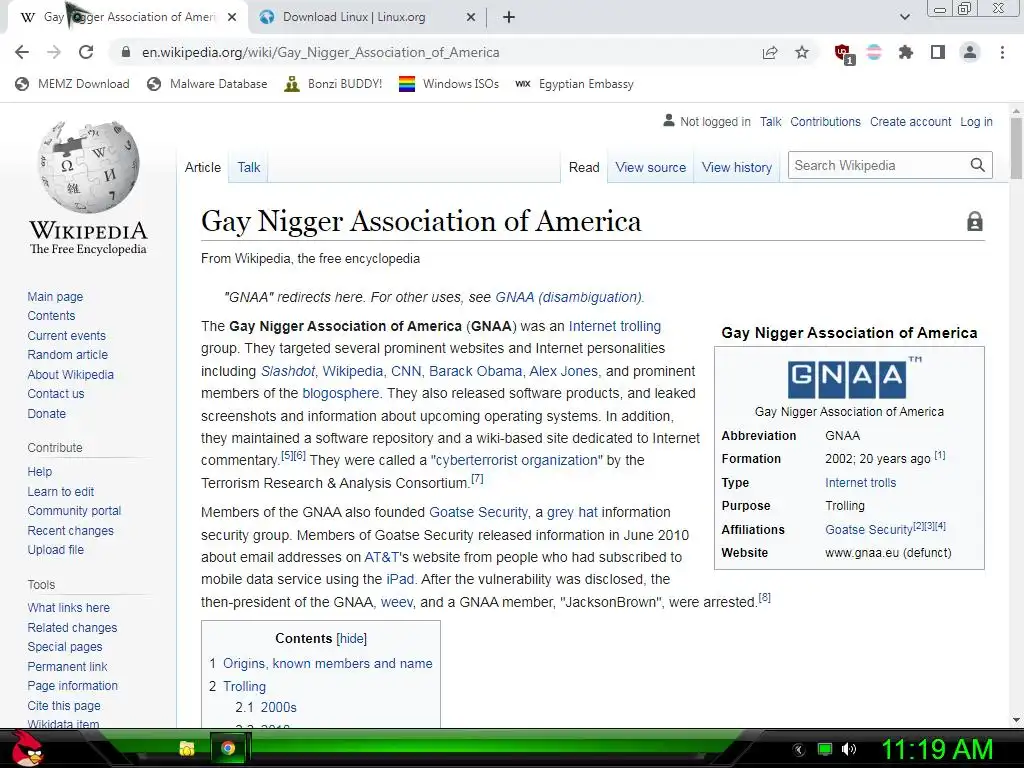Viewport: 1024px width, 768px height.
Task: Open the Chrome profile avatar
Action: click(970, 52)
